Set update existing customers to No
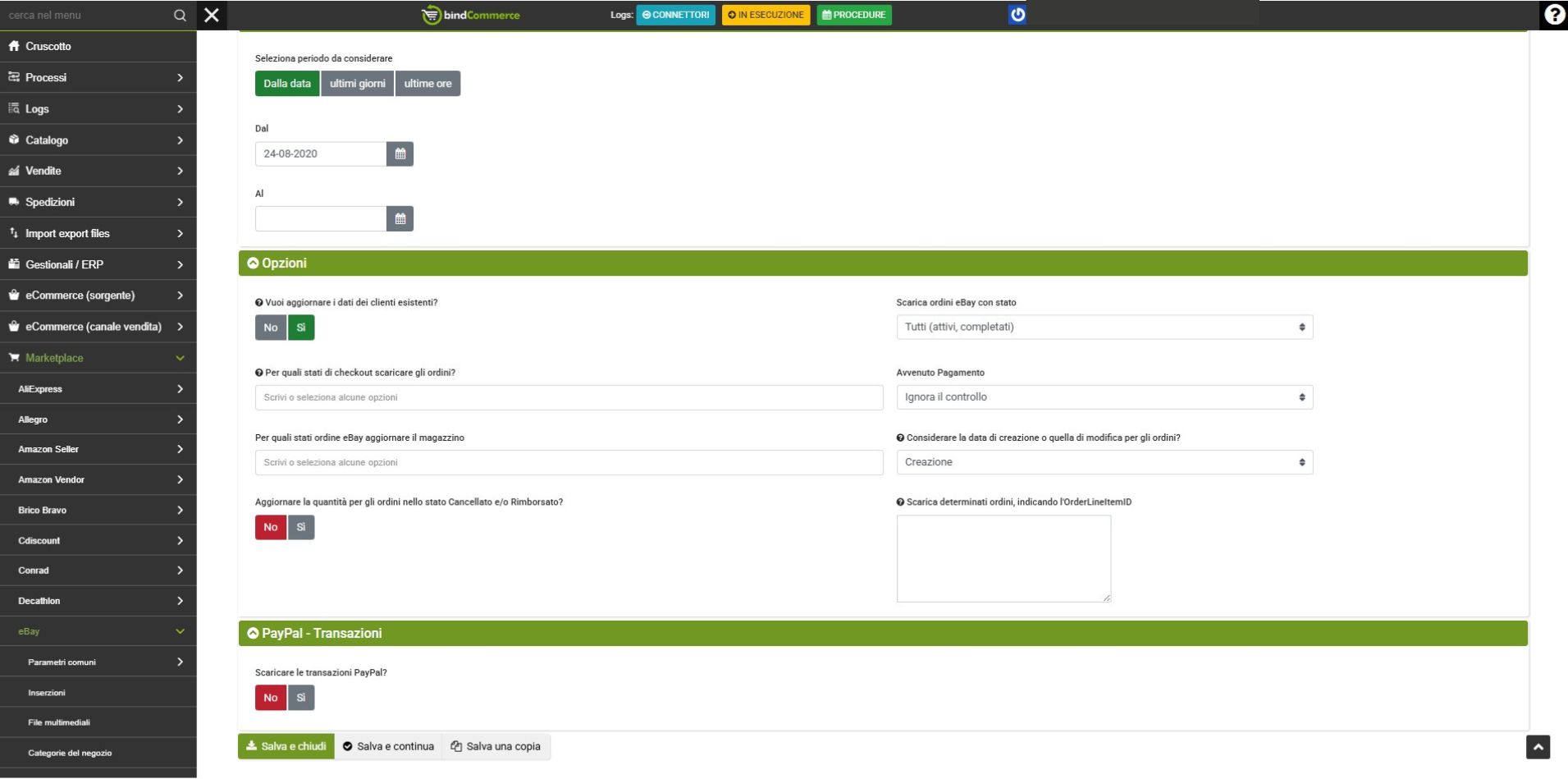This screenshot has width=1568, height=779. (x=271, y=328)
